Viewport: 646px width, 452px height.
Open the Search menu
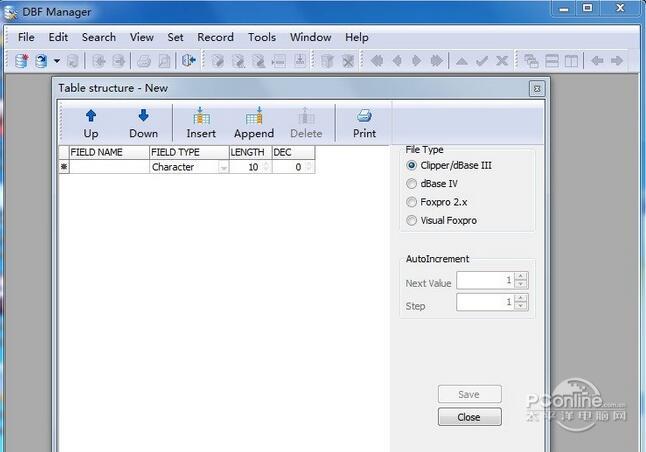click(x=99, y=37)
